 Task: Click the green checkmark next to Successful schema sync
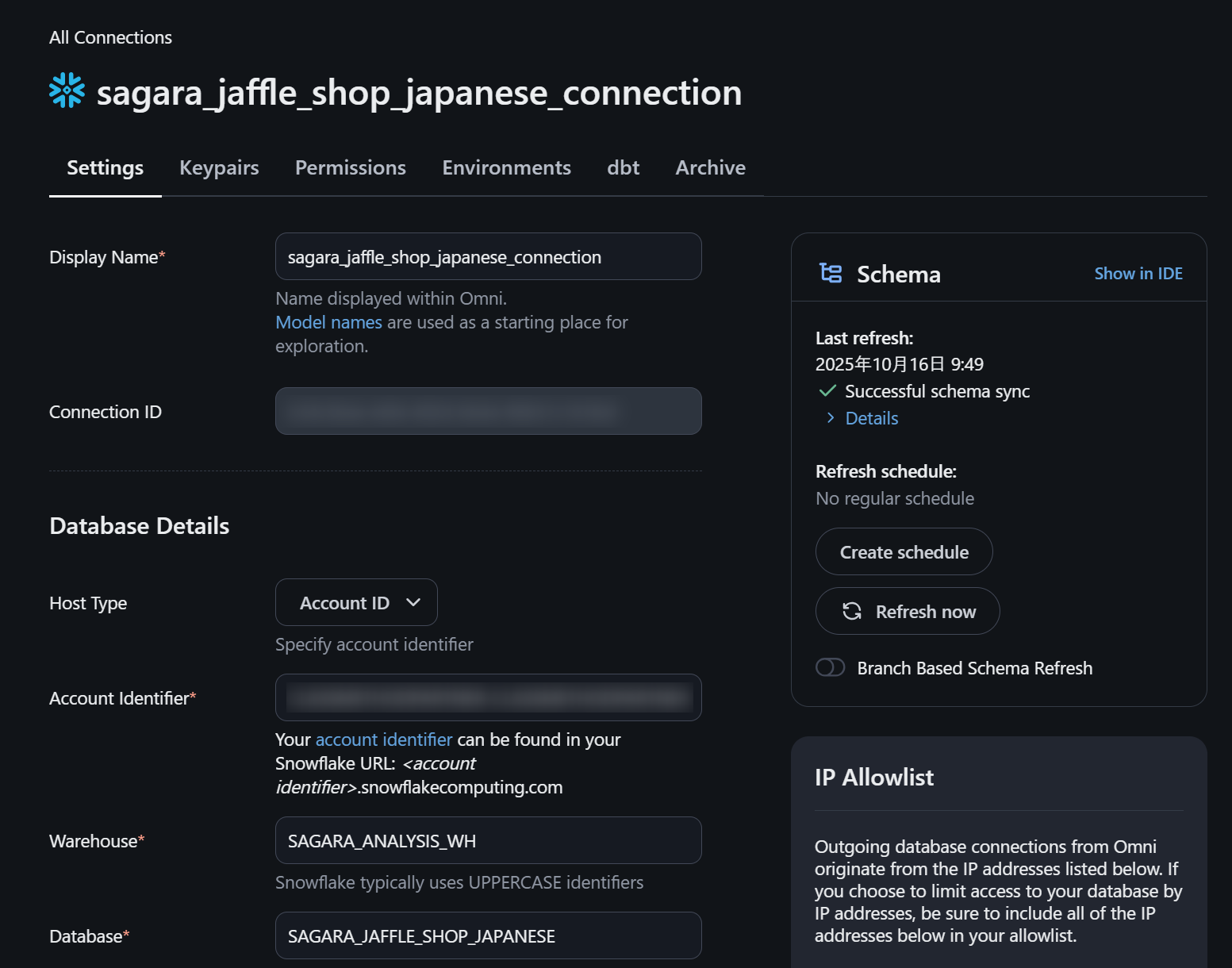[827, 390]
